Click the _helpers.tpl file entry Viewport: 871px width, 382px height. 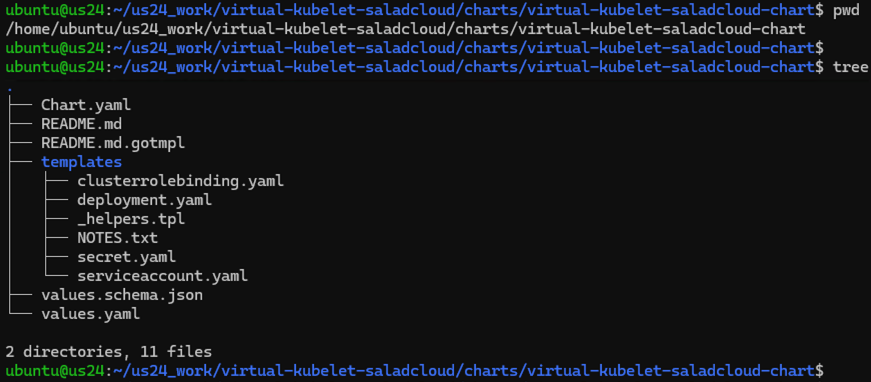pos(131,219)
